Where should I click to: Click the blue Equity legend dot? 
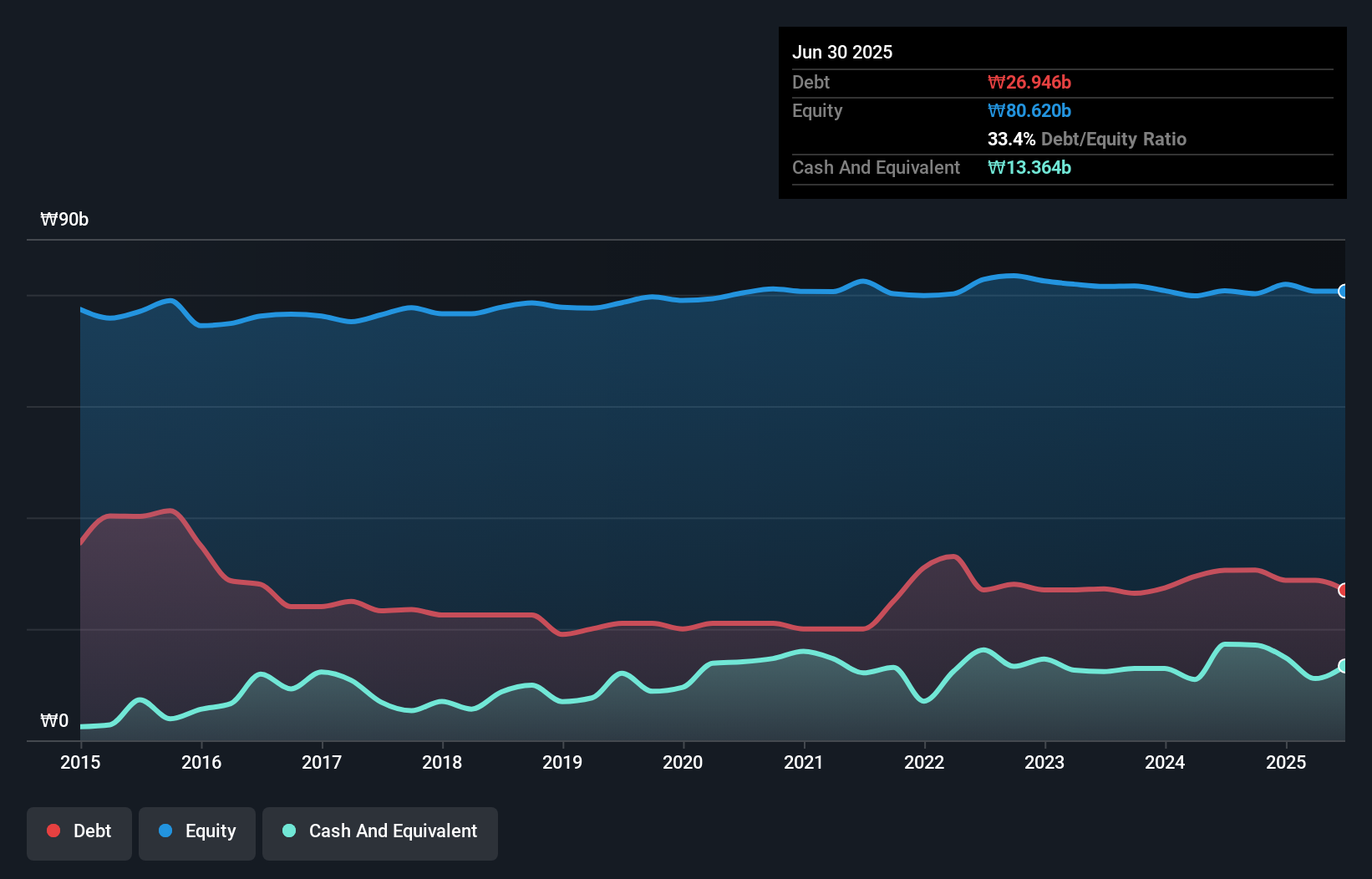pos(165,831)
